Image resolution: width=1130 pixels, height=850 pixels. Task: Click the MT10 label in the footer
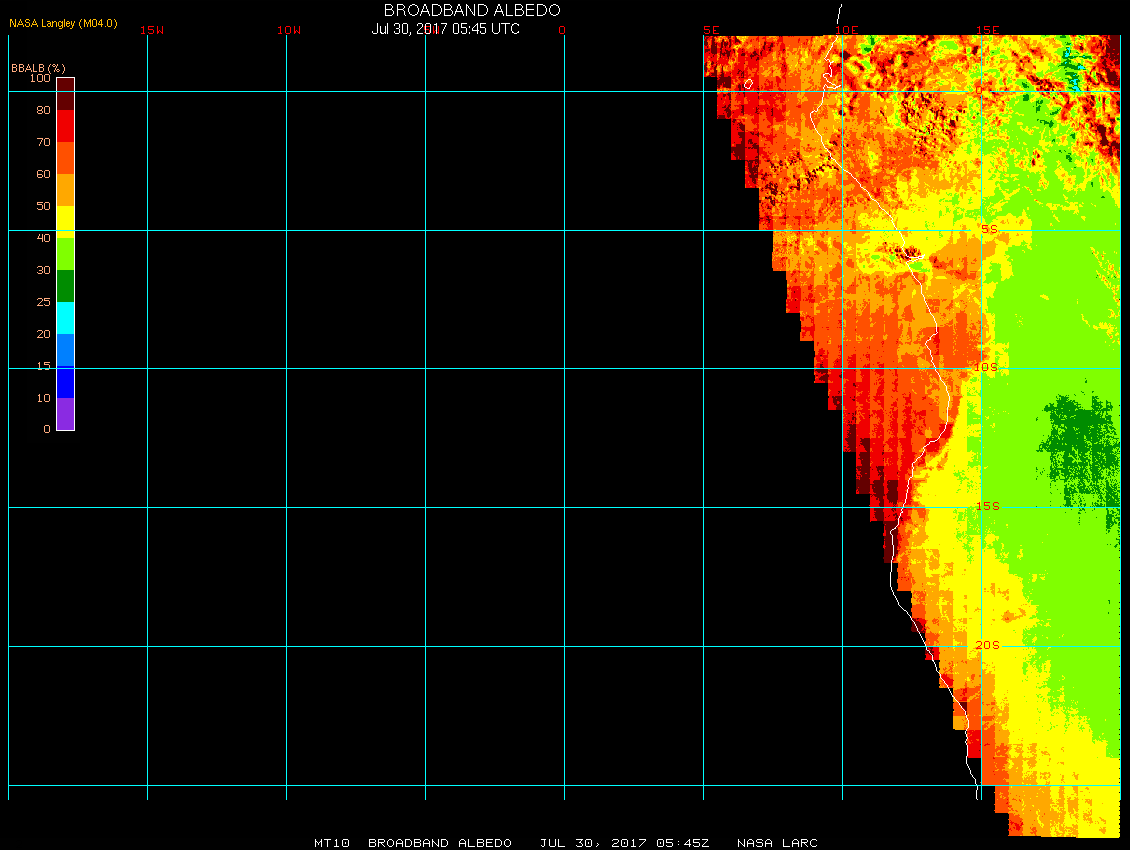(x=331, y=843)
